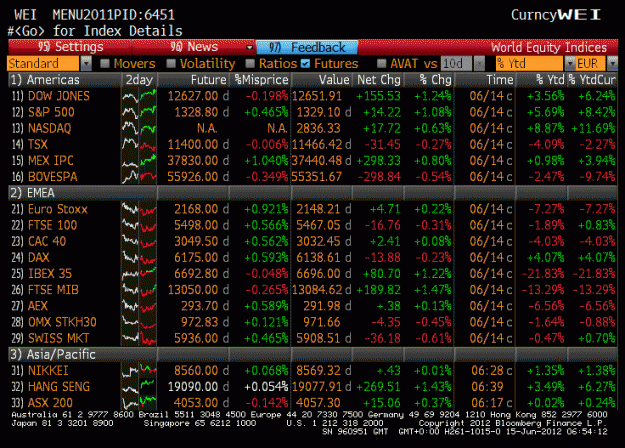The height and width of the screenshot is (448, 625).
Task: Open the OMX STKH30 index
Action: tap(62, 322)
